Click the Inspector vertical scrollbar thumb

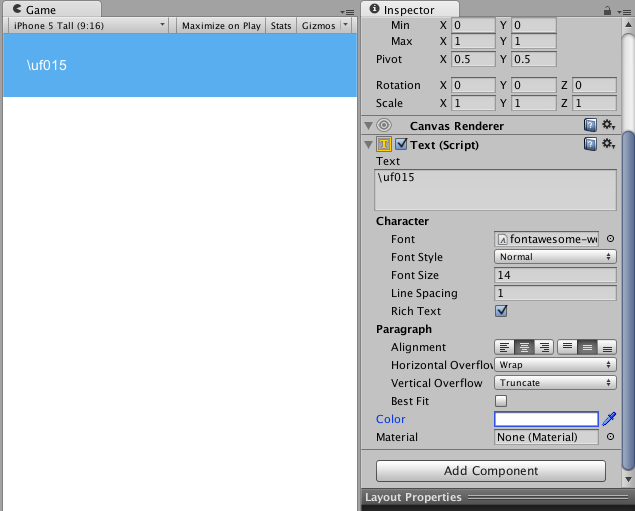[628, 300]
